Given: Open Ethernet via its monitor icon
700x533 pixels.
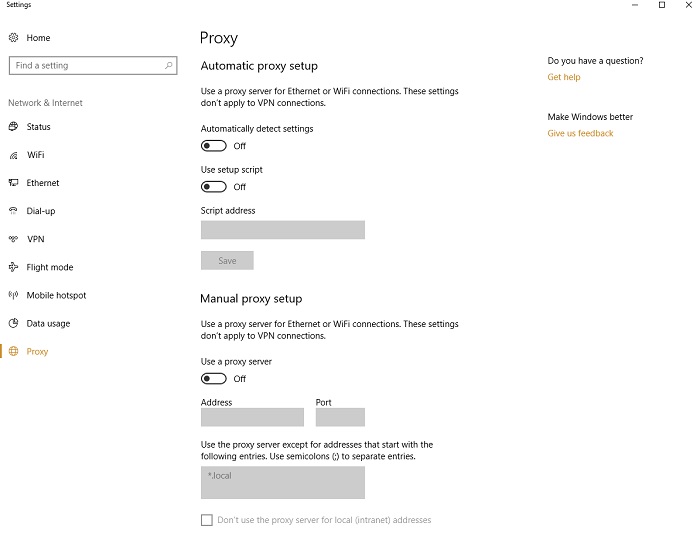Looking at the screenshot, I should point(13,183).
